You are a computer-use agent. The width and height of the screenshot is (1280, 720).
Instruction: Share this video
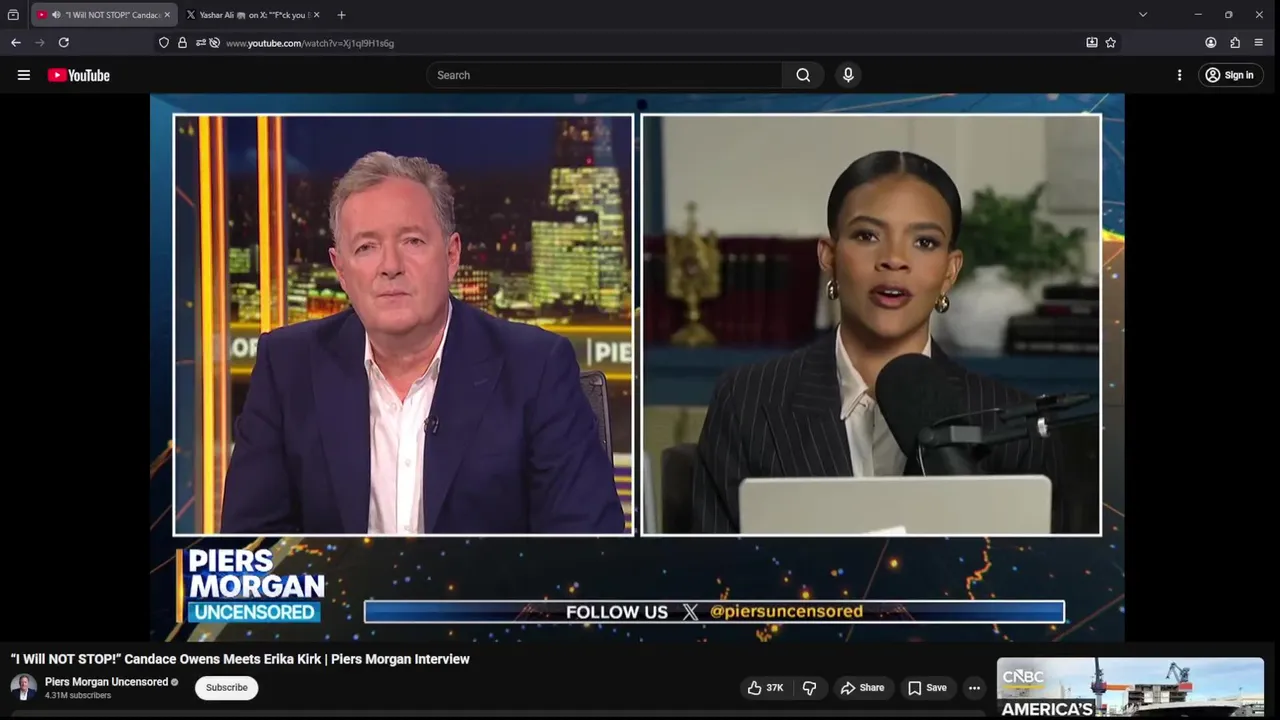point(862,688)
